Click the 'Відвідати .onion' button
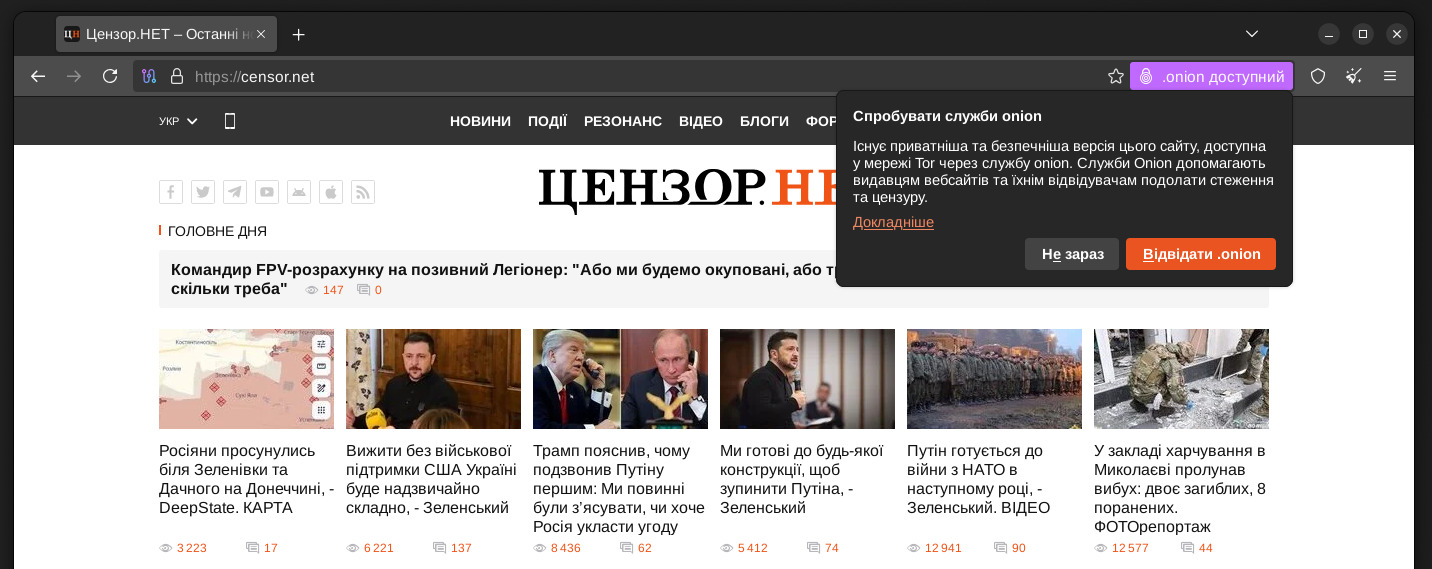This screenshot has height=569, width=1432. click(x=1201, y=254)
